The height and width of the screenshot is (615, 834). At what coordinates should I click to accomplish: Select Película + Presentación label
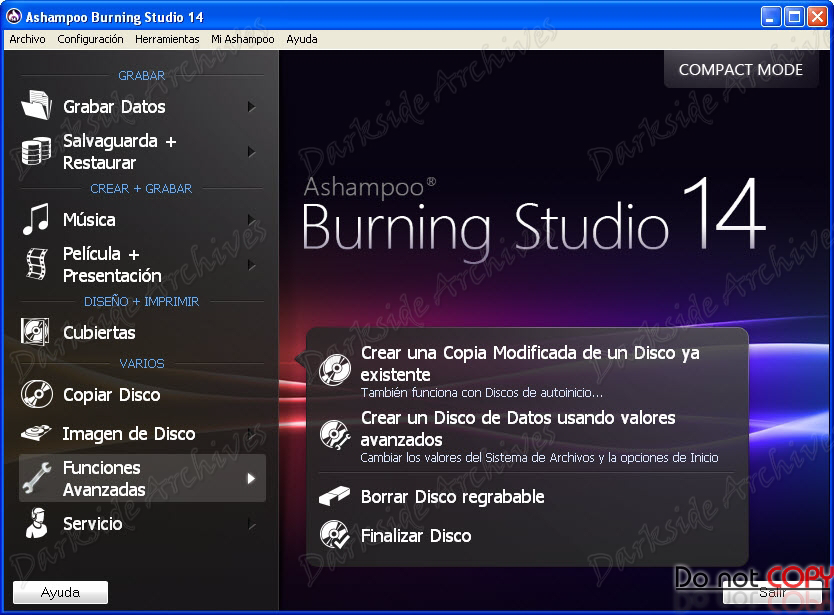coord(112,264)
